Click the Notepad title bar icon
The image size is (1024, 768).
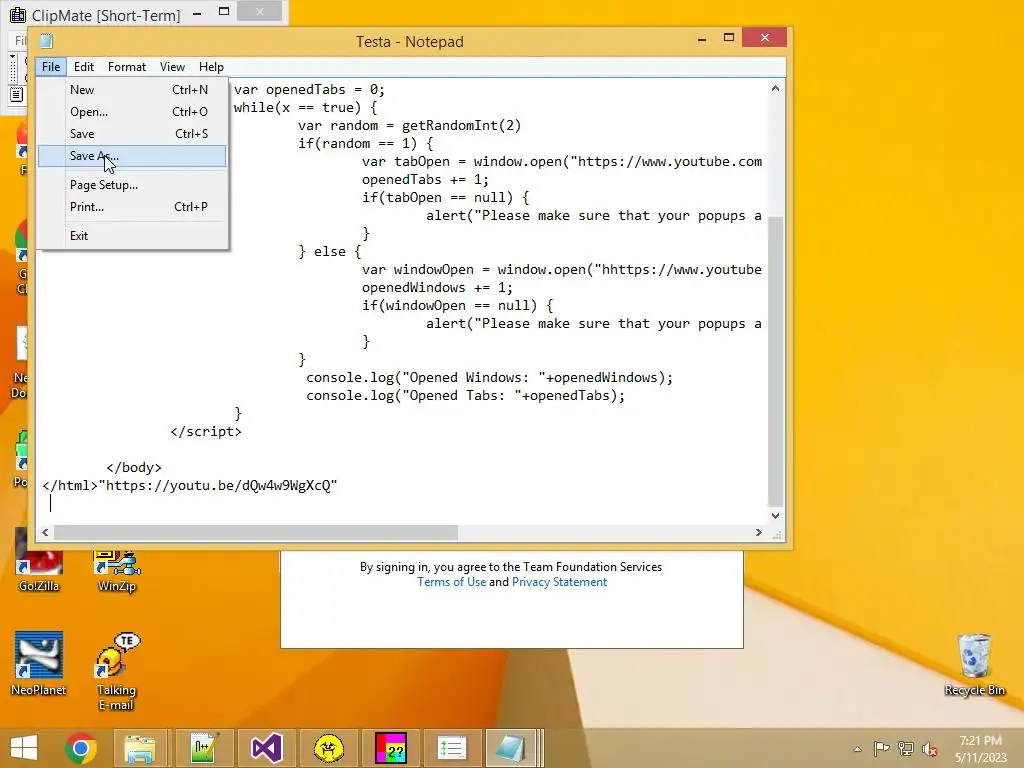[x=46, y=41]
